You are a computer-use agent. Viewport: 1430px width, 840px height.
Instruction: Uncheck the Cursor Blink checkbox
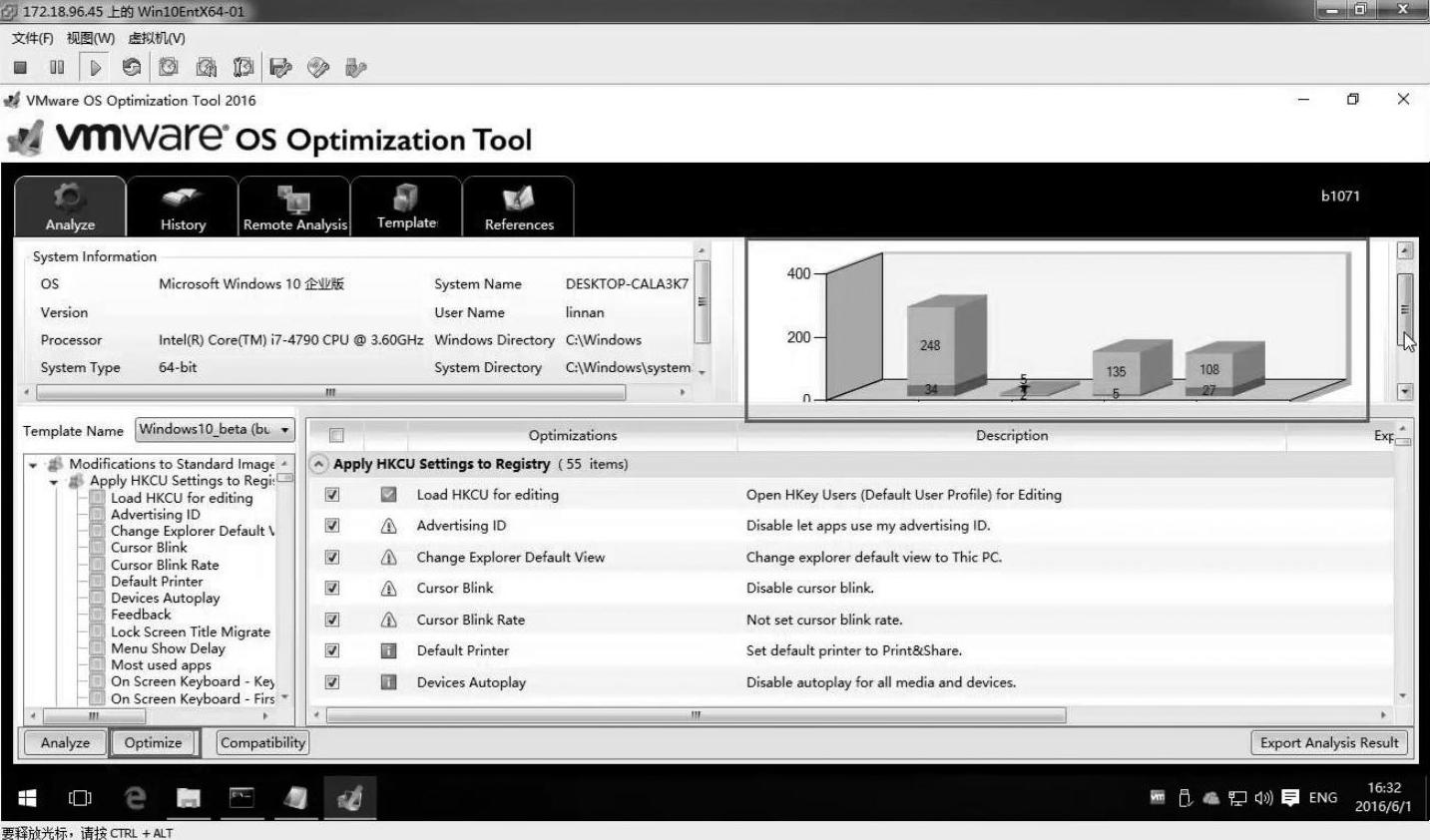click(332, 589)
